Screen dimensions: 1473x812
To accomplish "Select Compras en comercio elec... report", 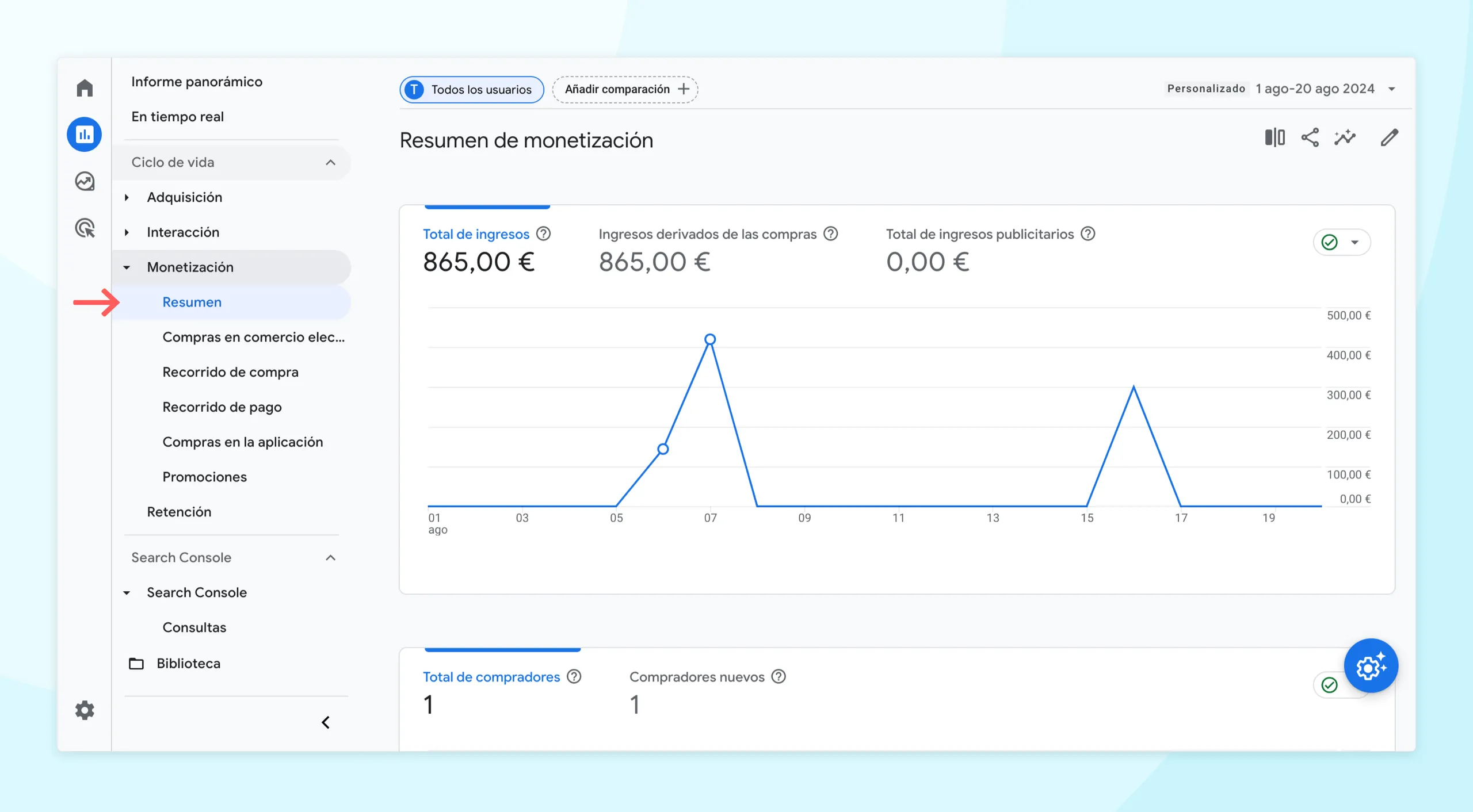I will pos(253,337).
